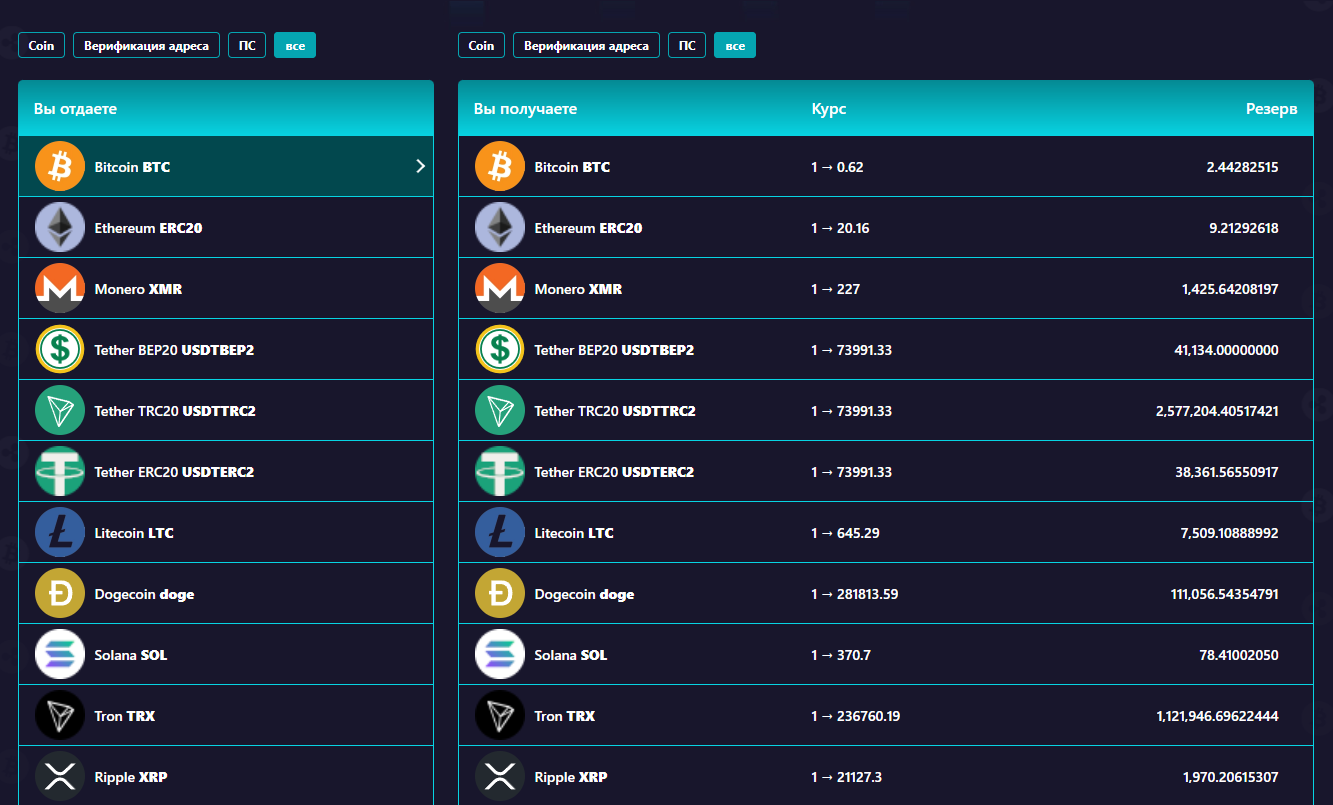This screenshot has height=805, width=1333.
Task: Choose Tether ERC20 USDTERC2 to give
Action: (x=174, y=472)
